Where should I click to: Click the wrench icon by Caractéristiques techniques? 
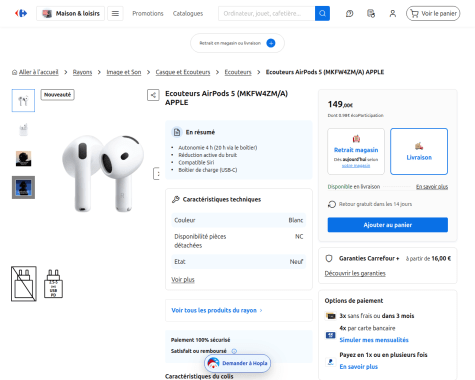tap(176, 199)
